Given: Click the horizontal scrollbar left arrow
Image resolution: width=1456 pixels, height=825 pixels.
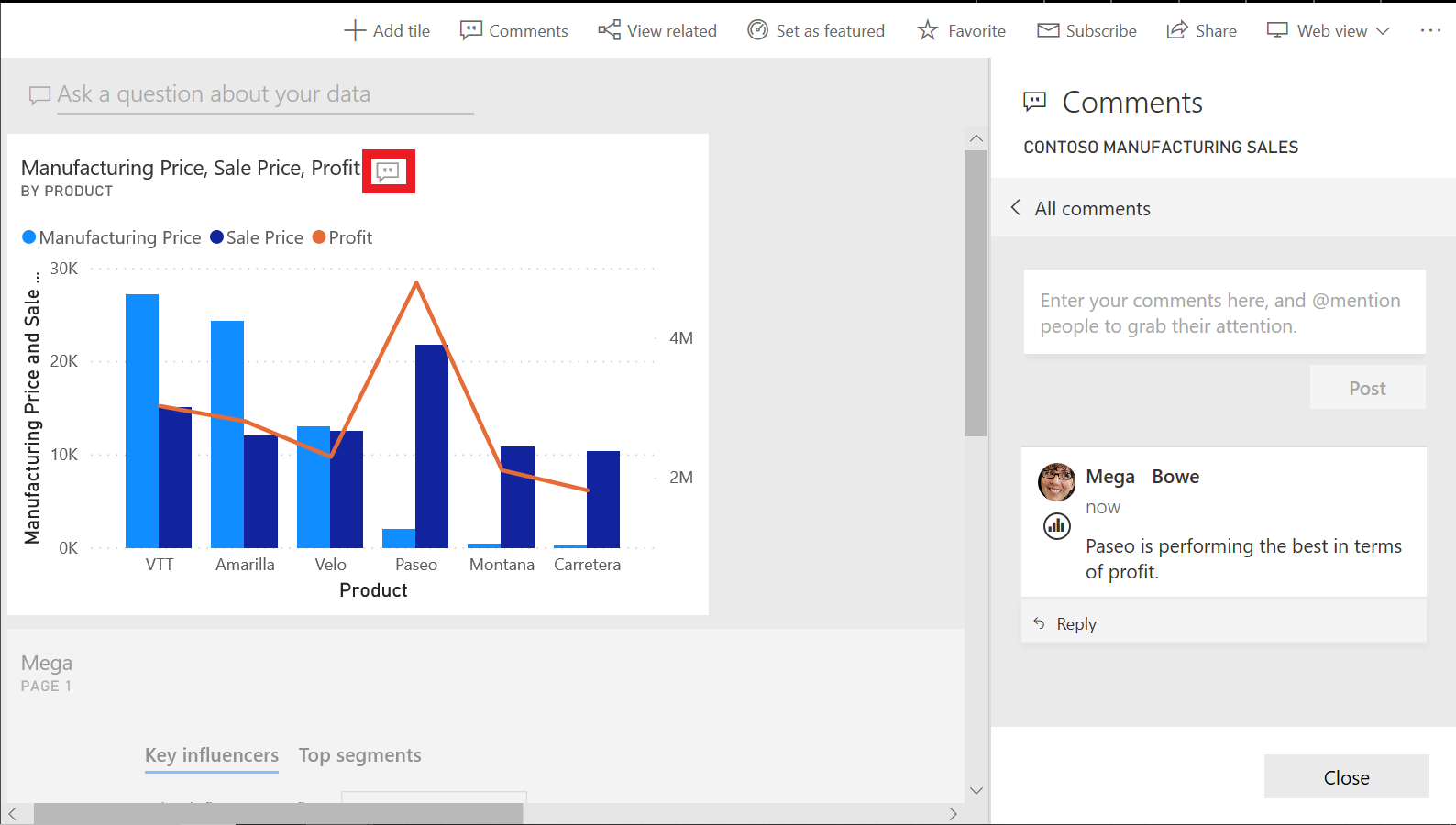Looking at the screenshot, I should (13, 814).
